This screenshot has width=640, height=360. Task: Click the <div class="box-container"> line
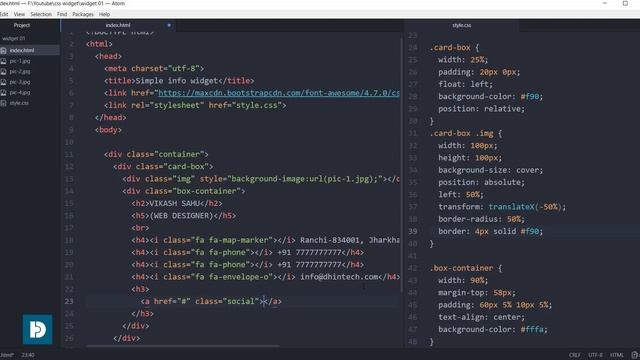tap(184, 191)
